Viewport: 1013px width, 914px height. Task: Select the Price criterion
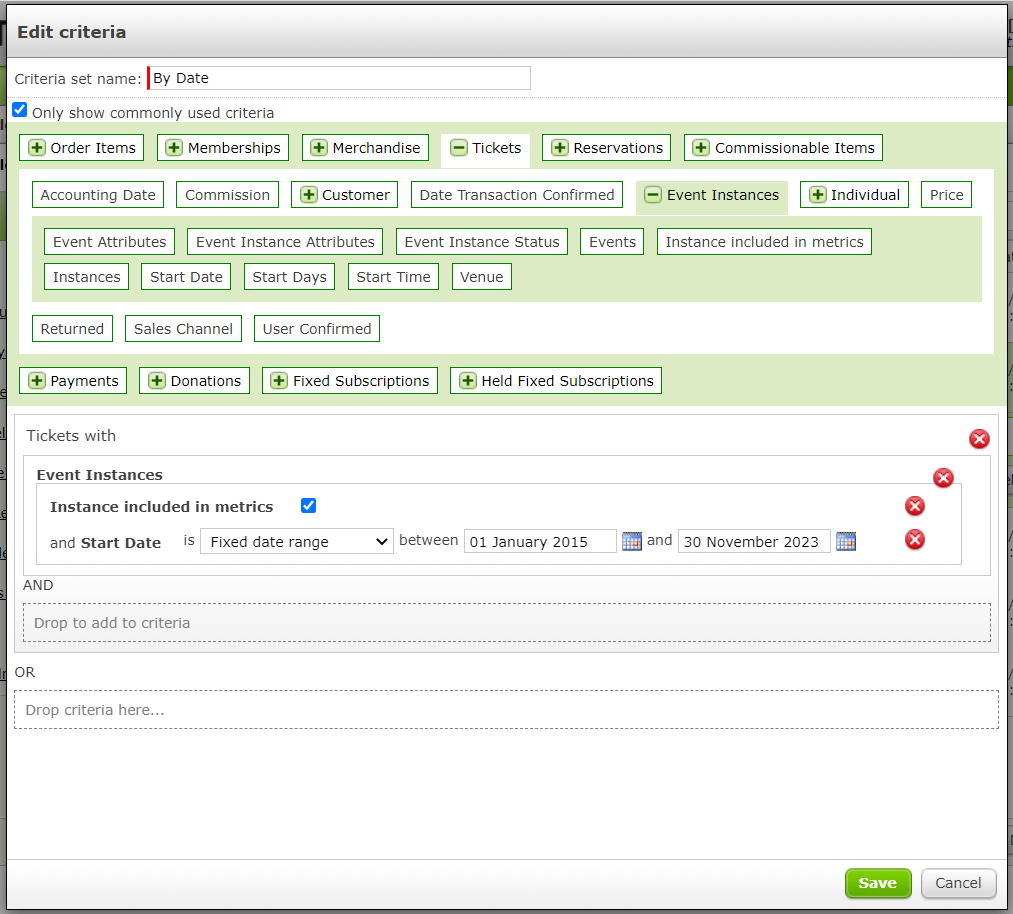(946, 194)
